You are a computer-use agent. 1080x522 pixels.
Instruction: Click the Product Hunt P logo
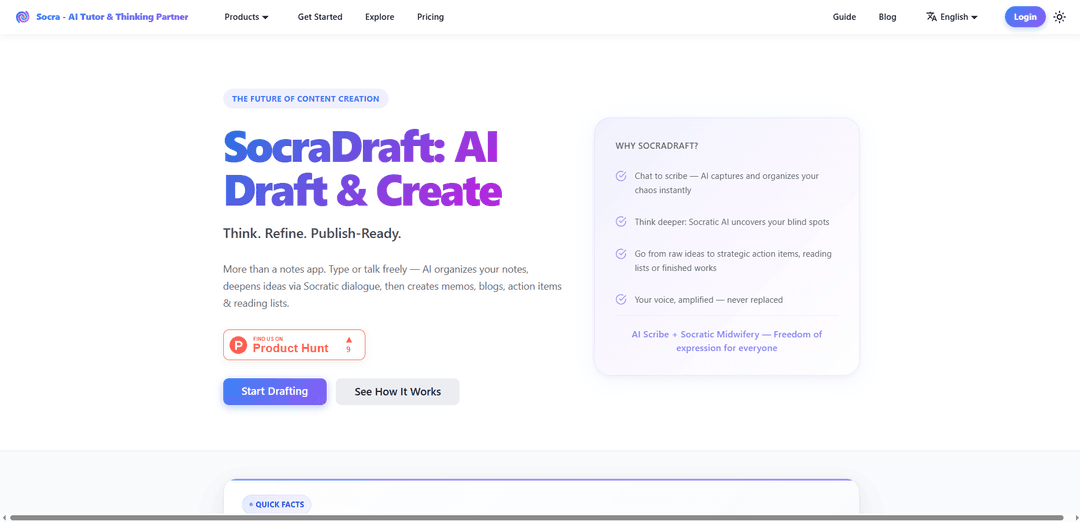tap(238, 345)
